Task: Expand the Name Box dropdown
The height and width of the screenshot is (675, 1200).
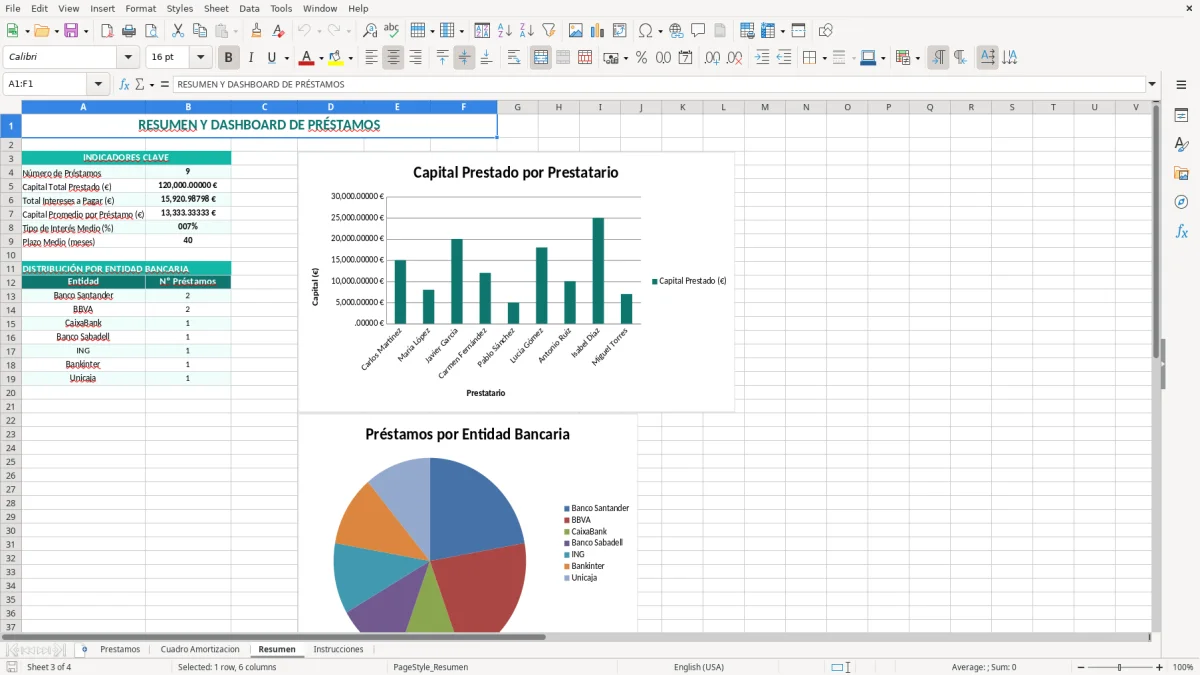Action: (98, 85)
